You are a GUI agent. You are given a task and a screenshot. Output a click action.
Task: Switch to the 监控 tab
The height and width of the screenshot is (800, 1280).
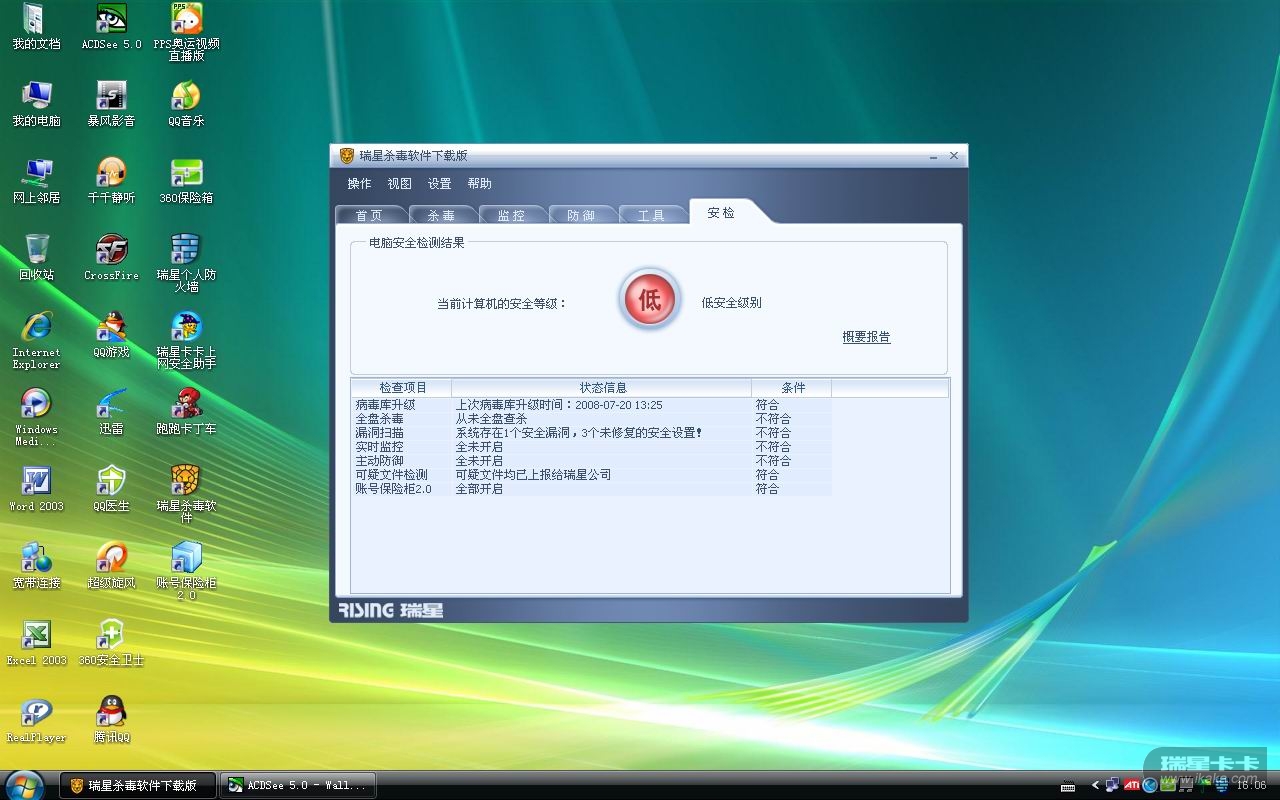pos(511,215)
